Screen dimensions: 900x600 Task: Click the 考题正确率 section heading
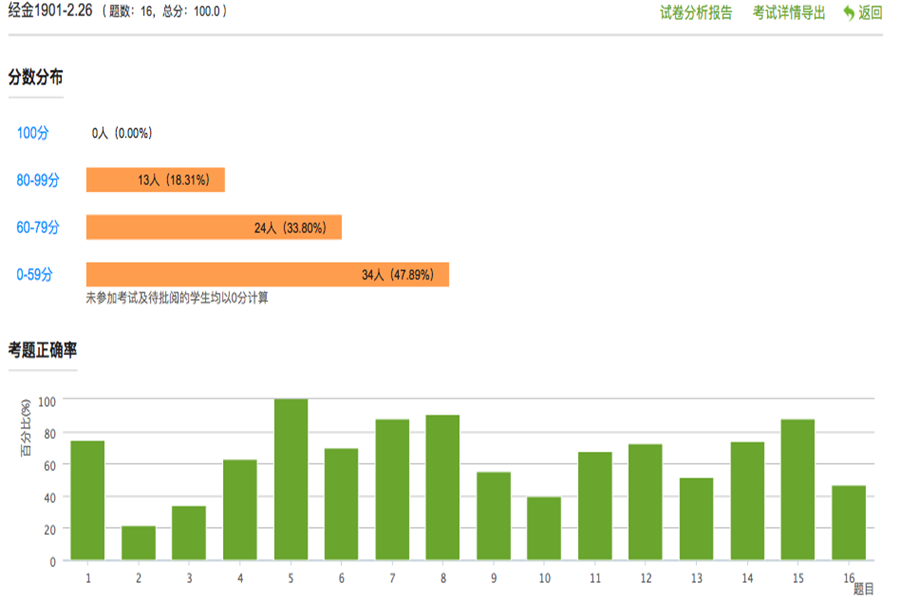[43, 349]
